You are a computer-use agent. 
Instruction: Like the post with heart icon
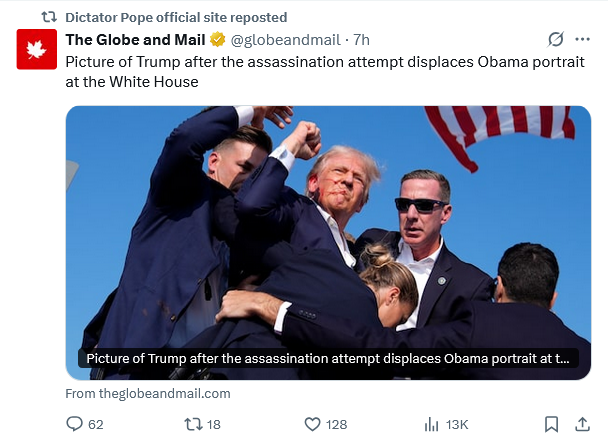coord(312,425)
